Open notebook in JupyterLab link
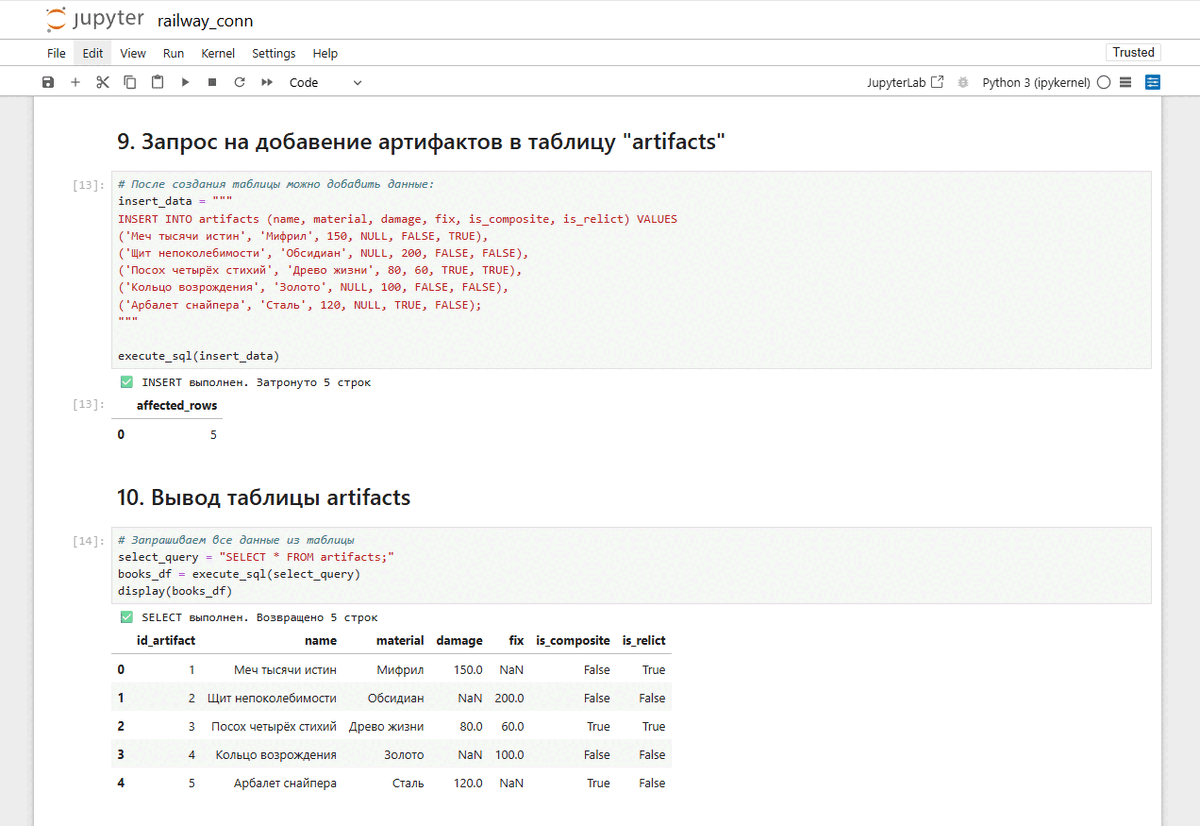The height and width of the screenshot is (826, 1200). pyautogui.click(x=905, y=83)
